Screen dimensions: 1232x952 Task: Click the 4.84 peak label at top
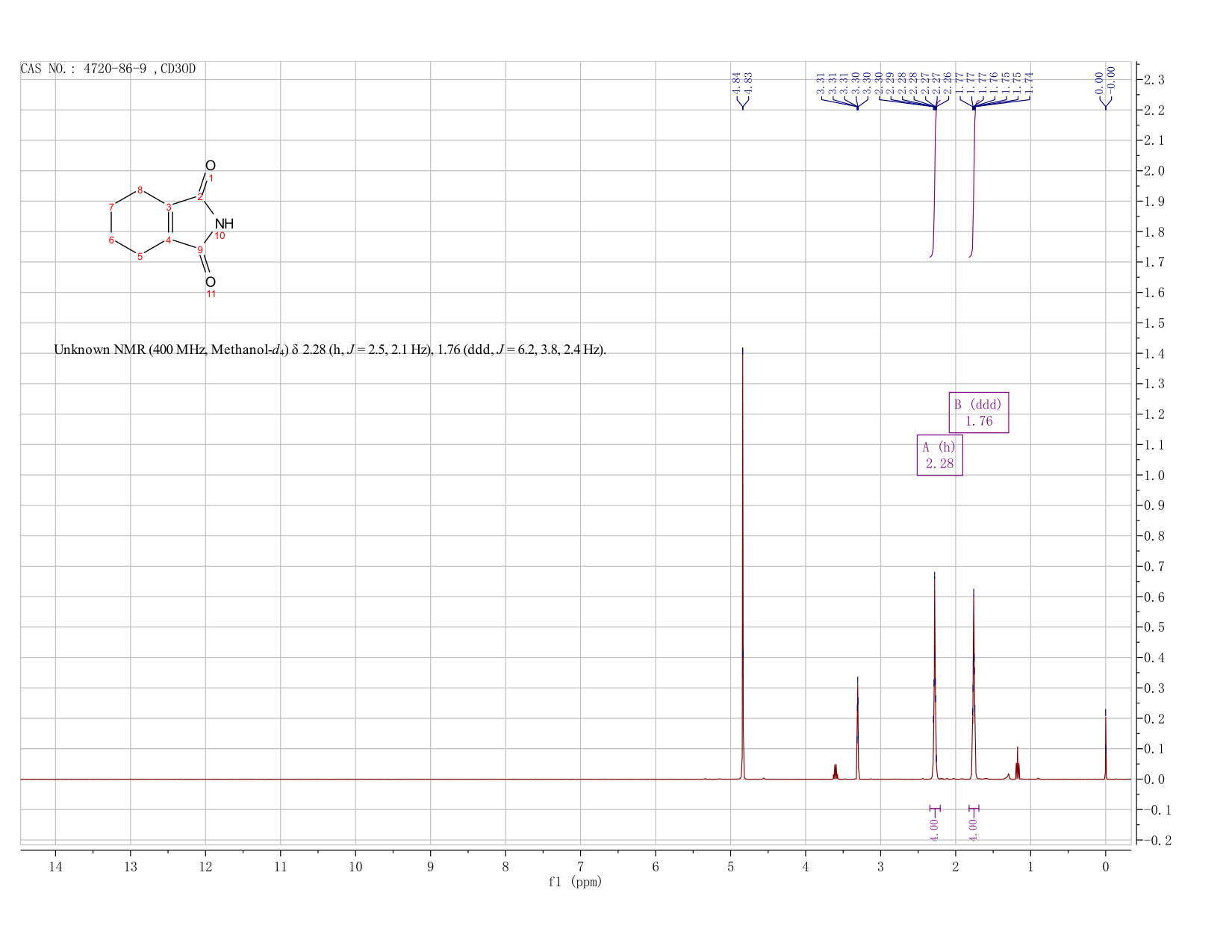[737, 82]
